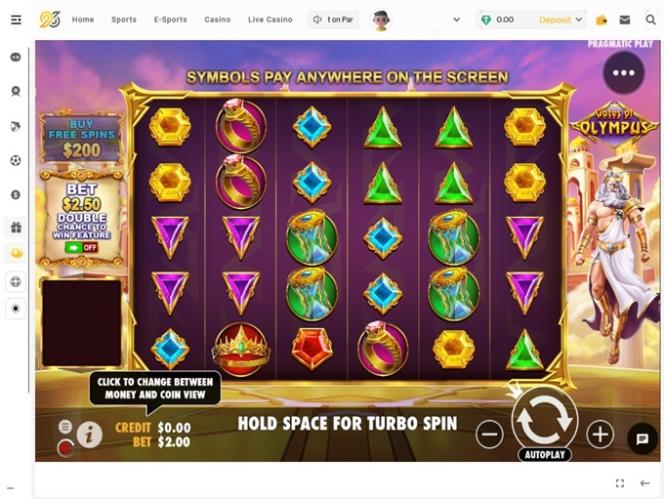Viewport: 664px width, 499px height.
Task: Spin the reels with the spin button
Action: click(545, 419)
